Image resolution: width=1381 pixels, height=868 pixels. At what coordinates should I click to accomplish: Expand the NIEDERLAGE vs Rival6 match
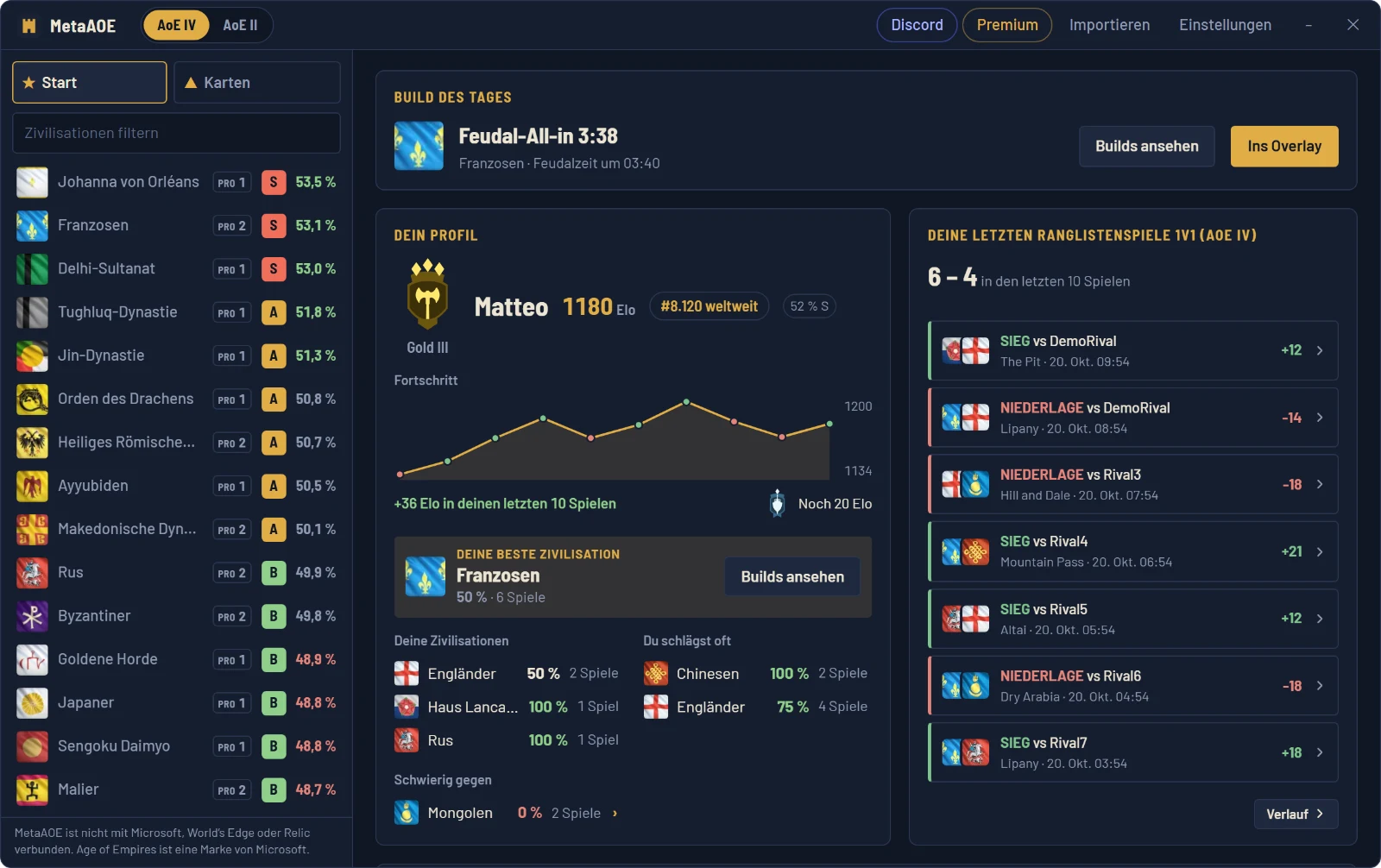pos(1133,685)
